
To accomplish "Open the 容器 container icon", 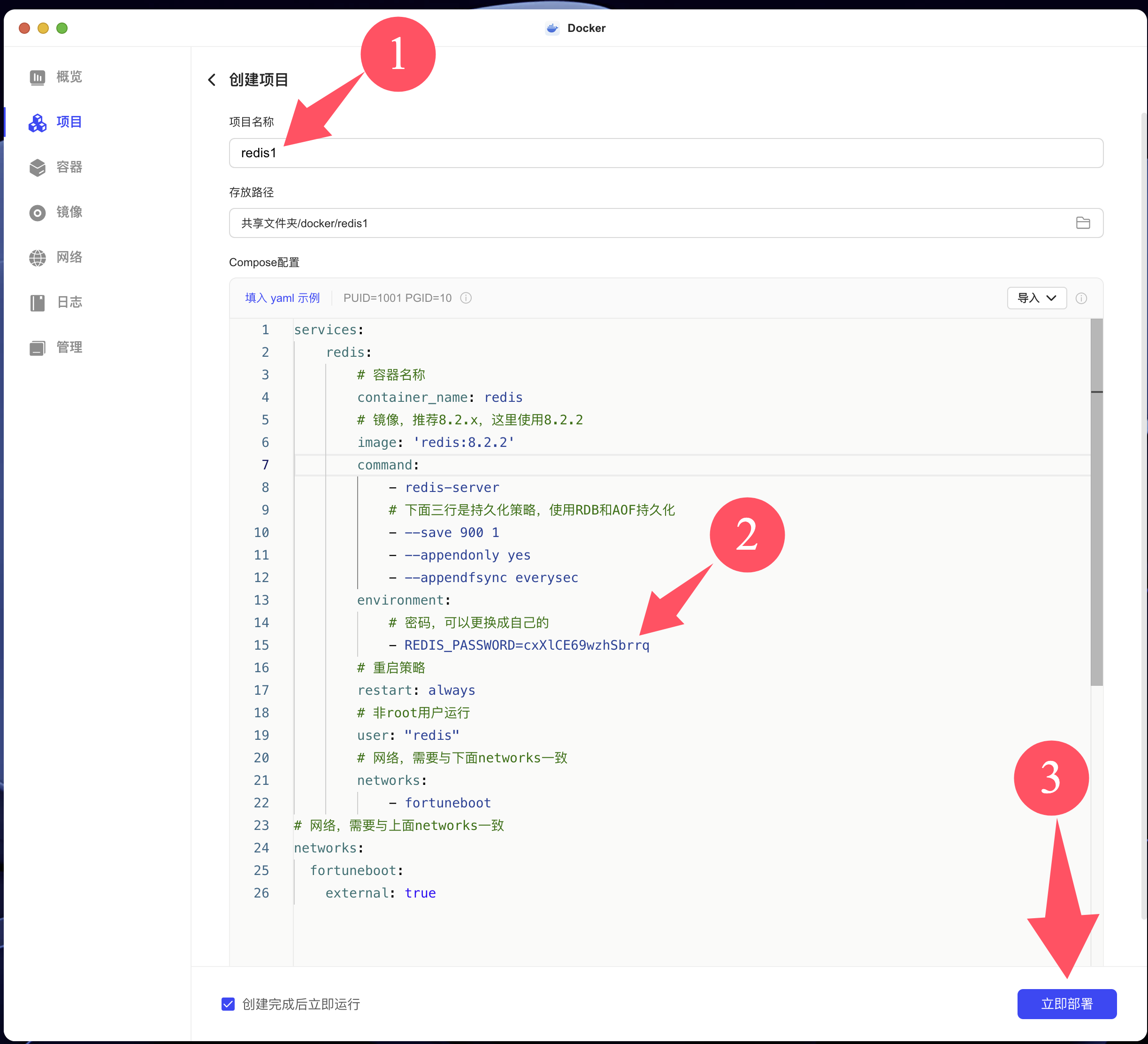I will [x=37, y=168].
